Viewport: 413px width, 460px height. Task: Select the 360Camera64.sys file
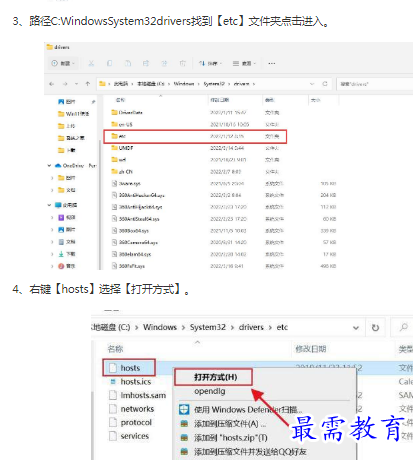click(135, 242)
